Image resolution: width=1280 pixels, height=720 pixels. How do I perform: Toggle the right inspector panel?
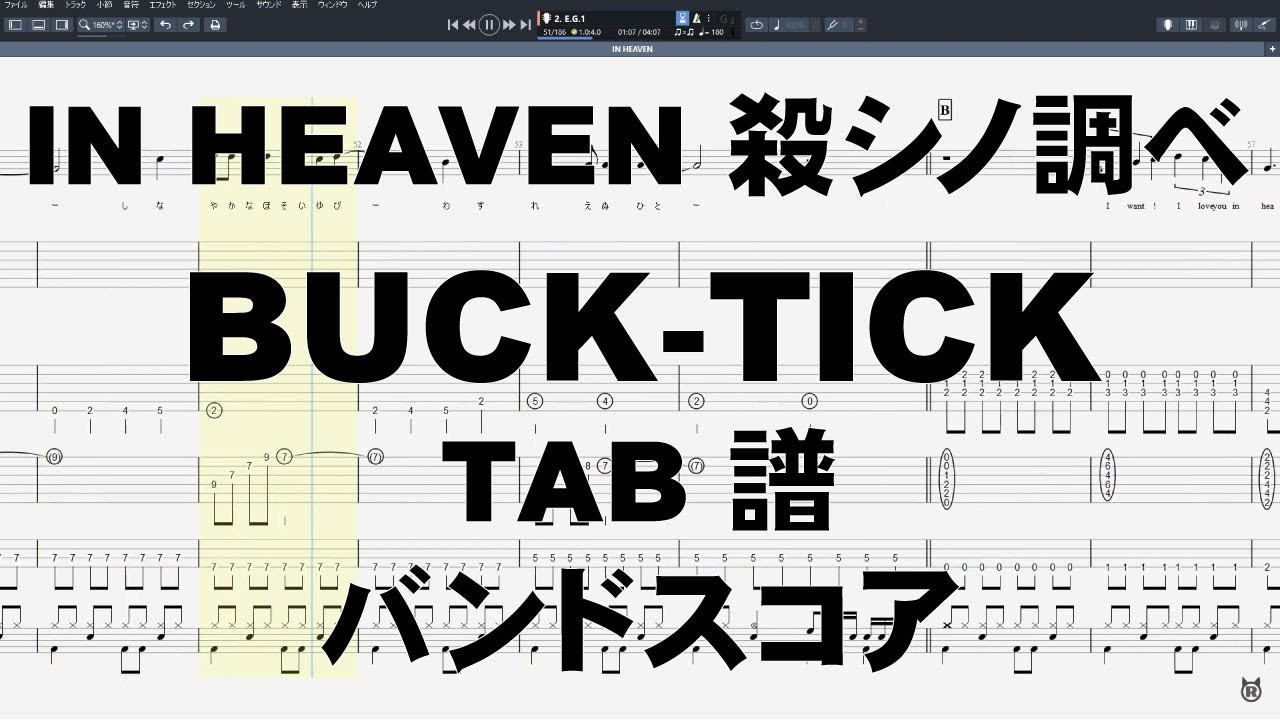[62, 24]
